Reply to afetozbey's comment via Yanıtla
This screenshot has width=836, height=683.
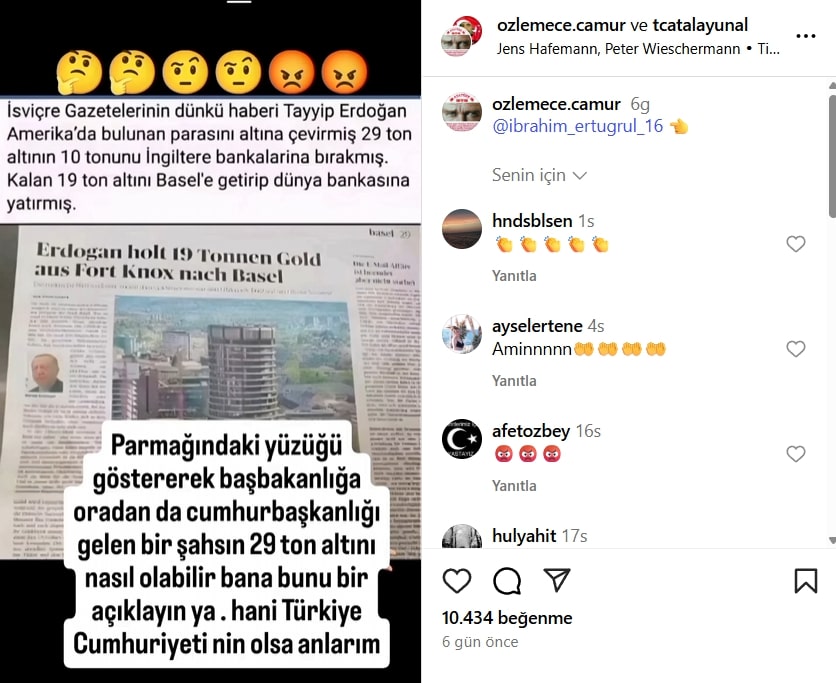(514, 486)
